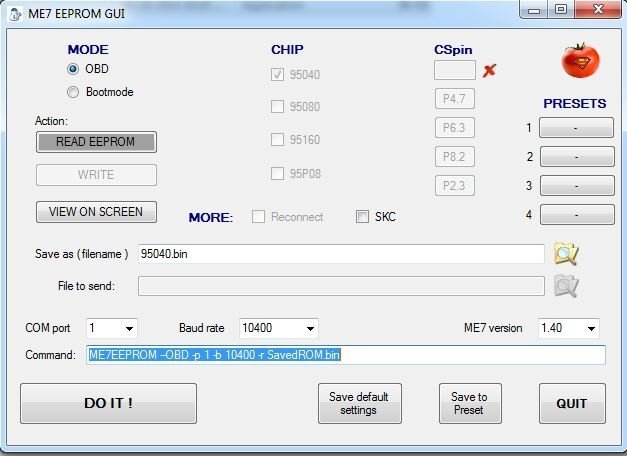Select the Bootmode radio button
The image size is (627, 456).
tap(73, 92)
